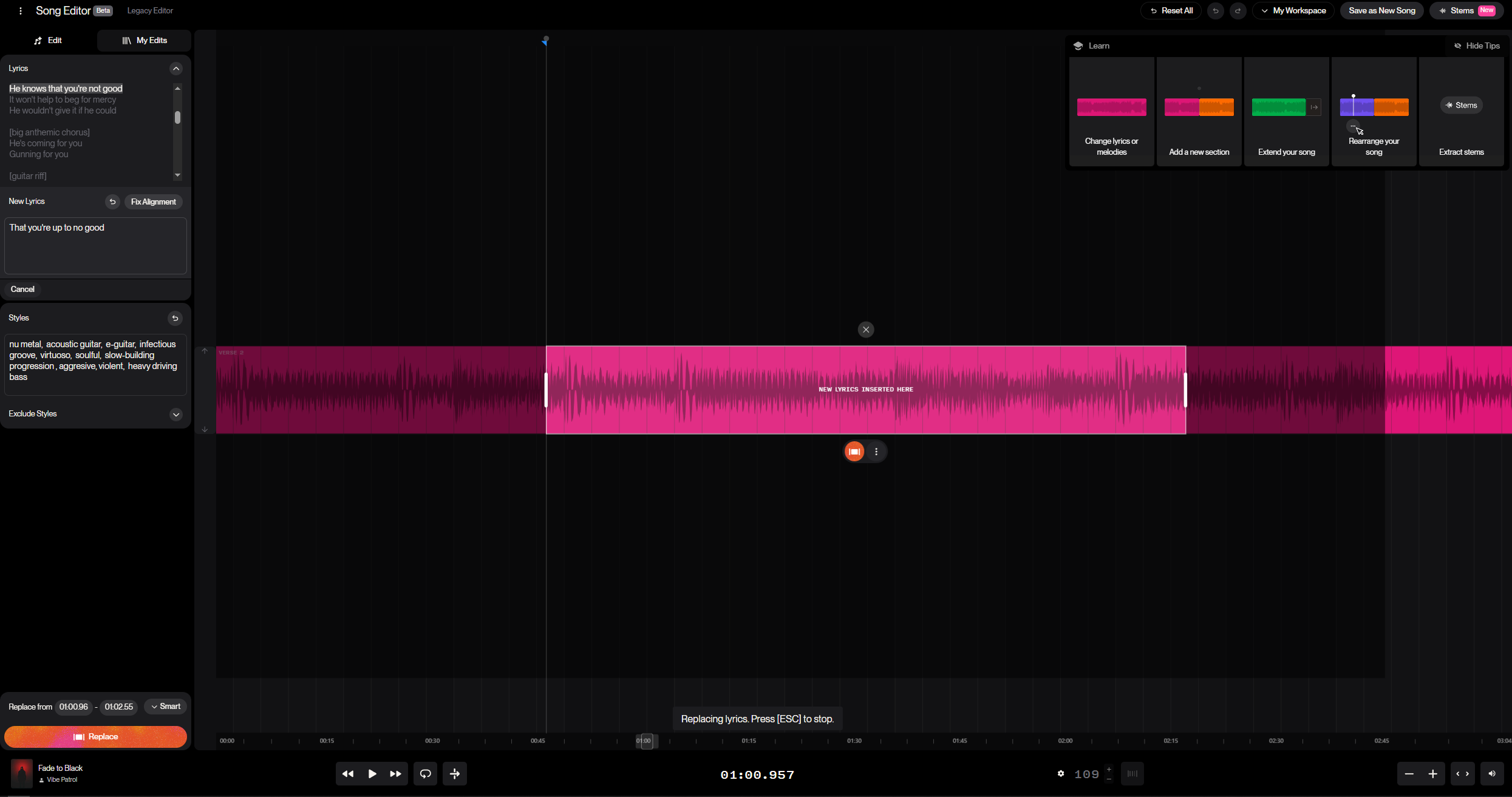1512x797 pixels.
Task: Toggle loop playback
Action: point(426,774)
